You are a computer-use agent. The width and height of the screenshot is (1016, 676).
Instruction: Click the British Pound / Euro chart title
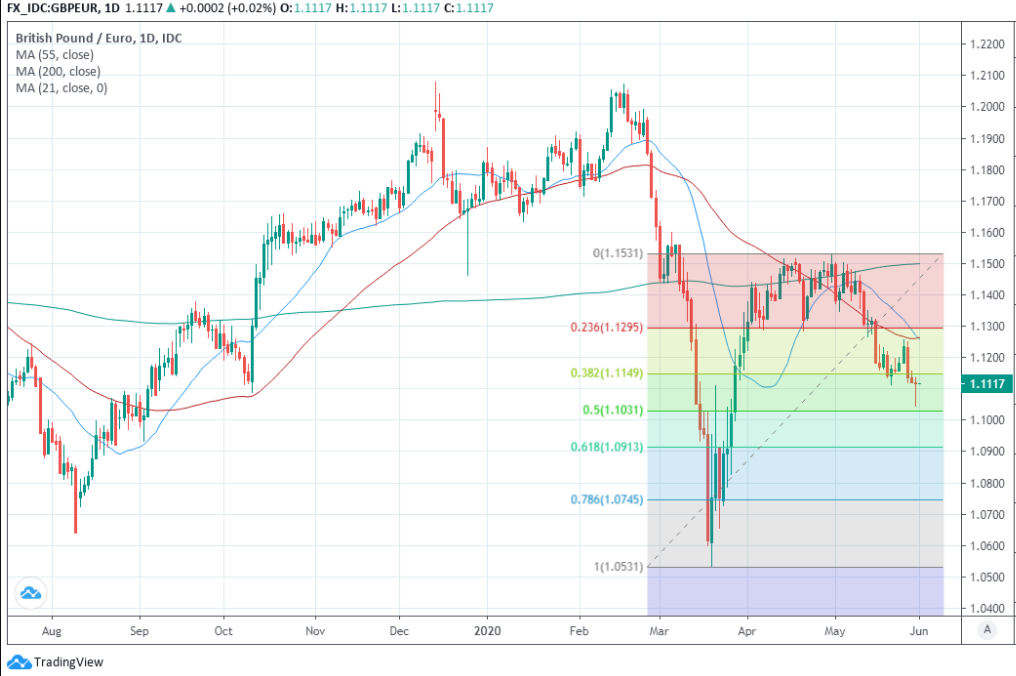point(98,38)
